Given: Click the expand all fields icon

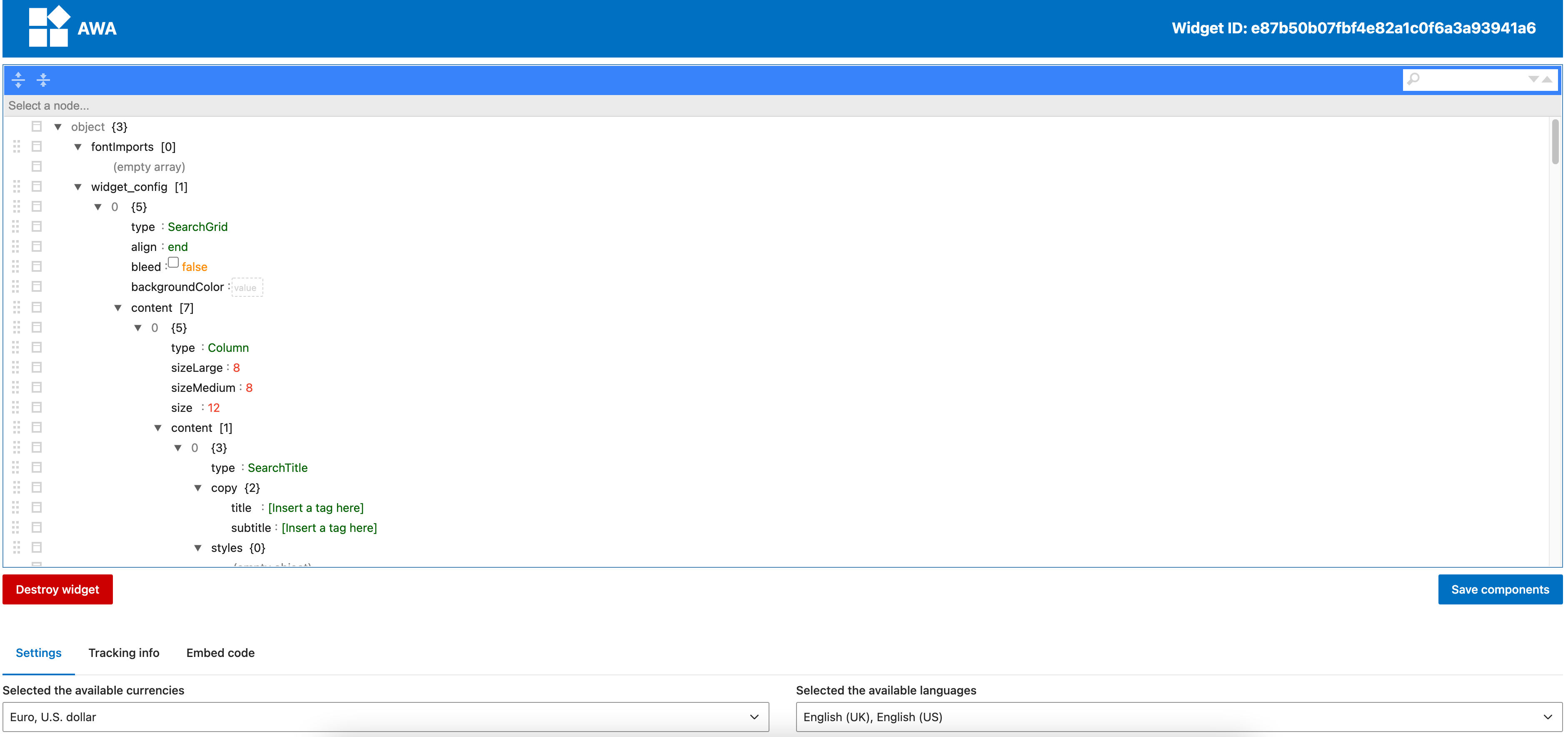Looking at the screenshot, I should 18,79.
